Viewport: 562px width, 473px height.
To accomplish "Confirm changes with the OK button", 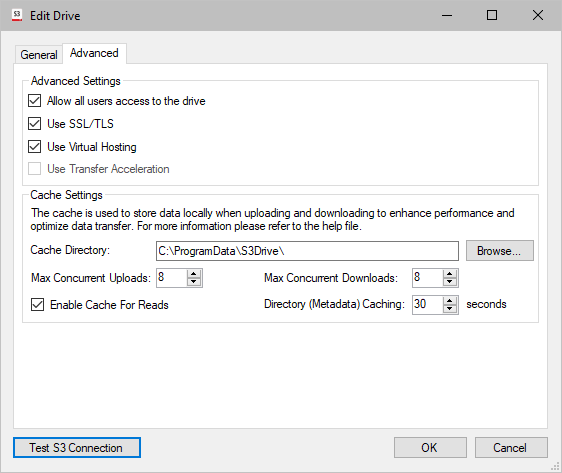I will [x=430, y=448].
